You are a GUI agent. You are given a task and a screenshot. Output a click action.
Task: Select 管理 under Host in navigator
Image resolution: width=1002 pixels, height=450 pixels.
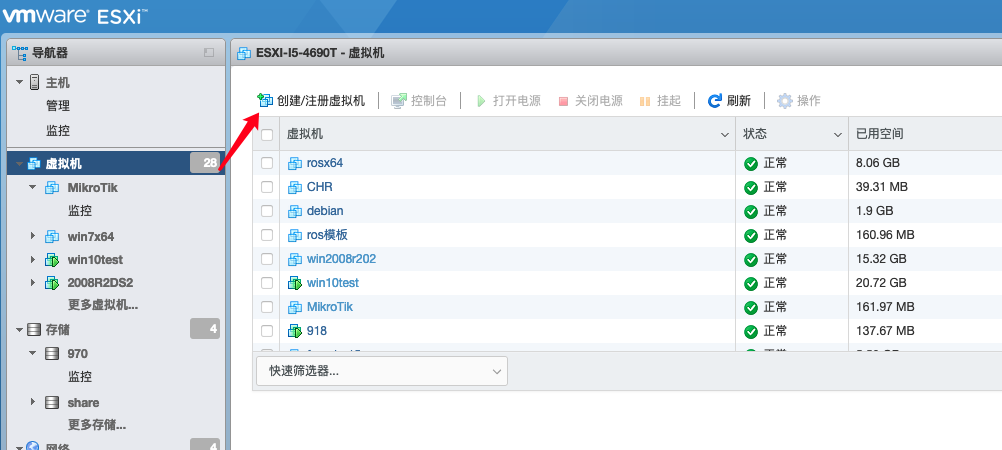click(58, 106)
